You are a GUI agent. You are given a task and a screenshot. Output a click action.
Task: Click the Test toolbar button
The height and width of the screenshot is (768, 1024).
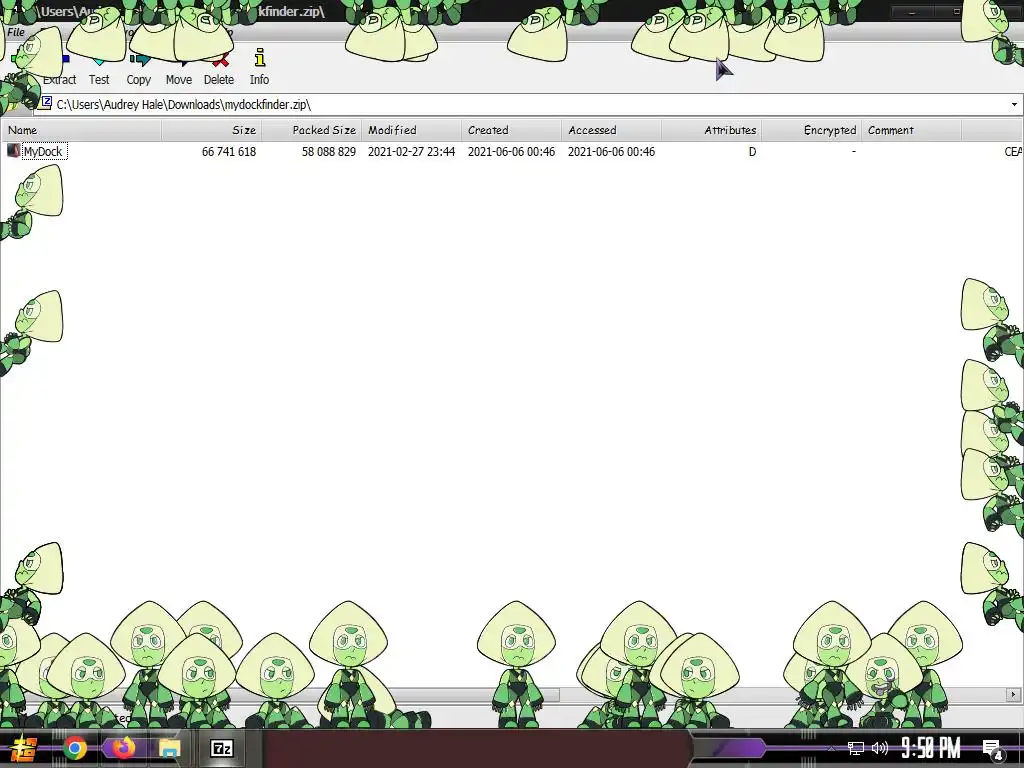(x=99, y=67)
